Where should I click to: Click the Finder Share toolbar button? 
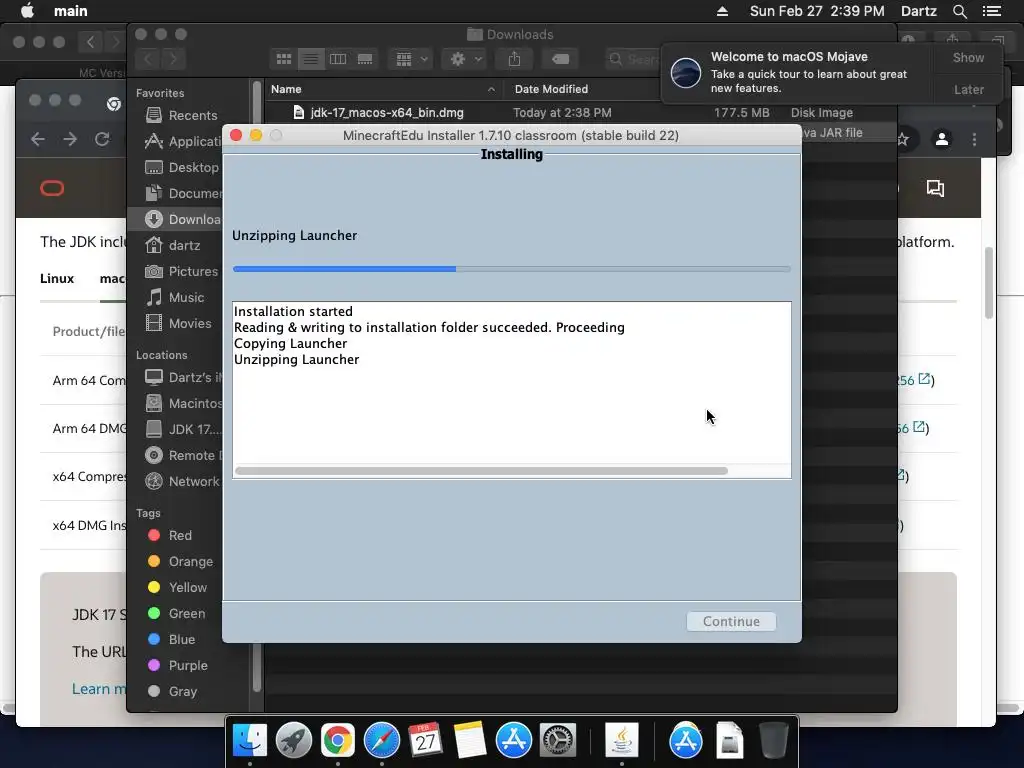click(515, 59)
